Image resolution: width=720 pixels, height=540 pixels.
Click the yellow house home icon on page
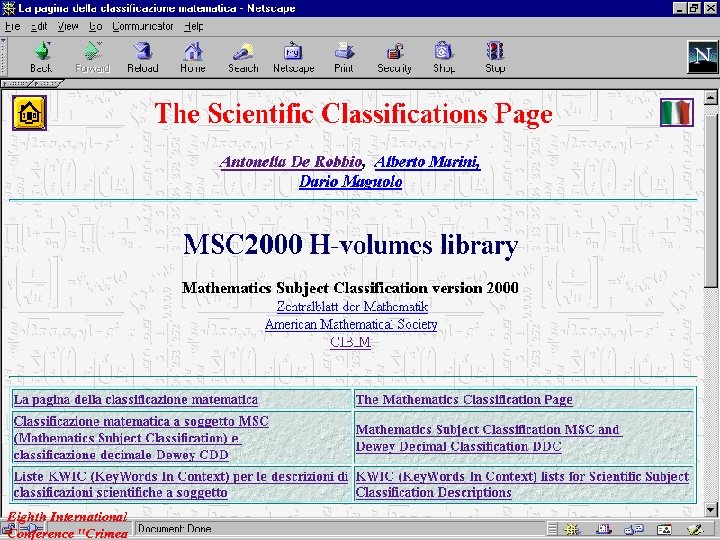(x=29, y=113)
